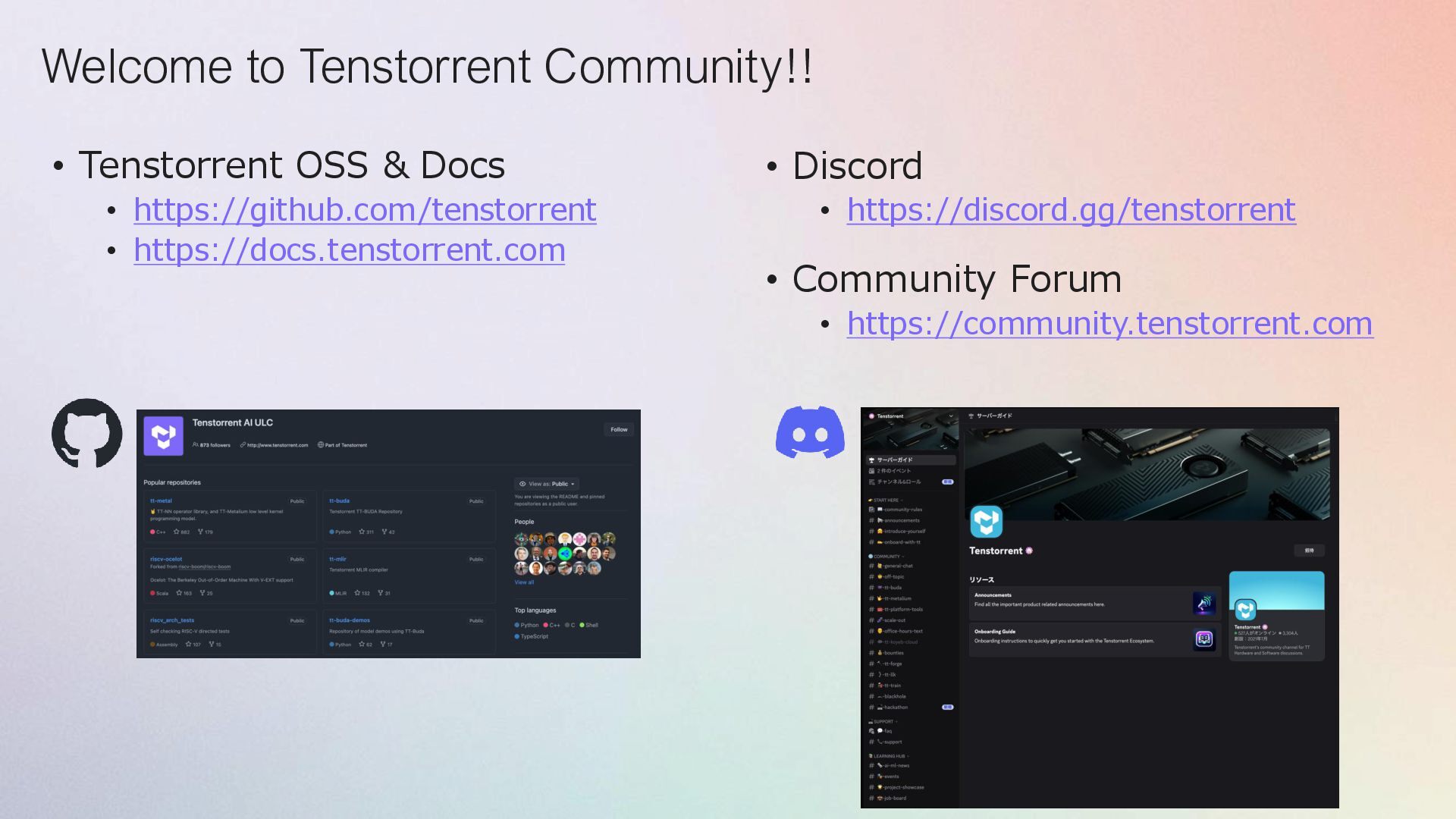Click the Discord logo icon
This screenshot has height=819, width=1456.
810,432
